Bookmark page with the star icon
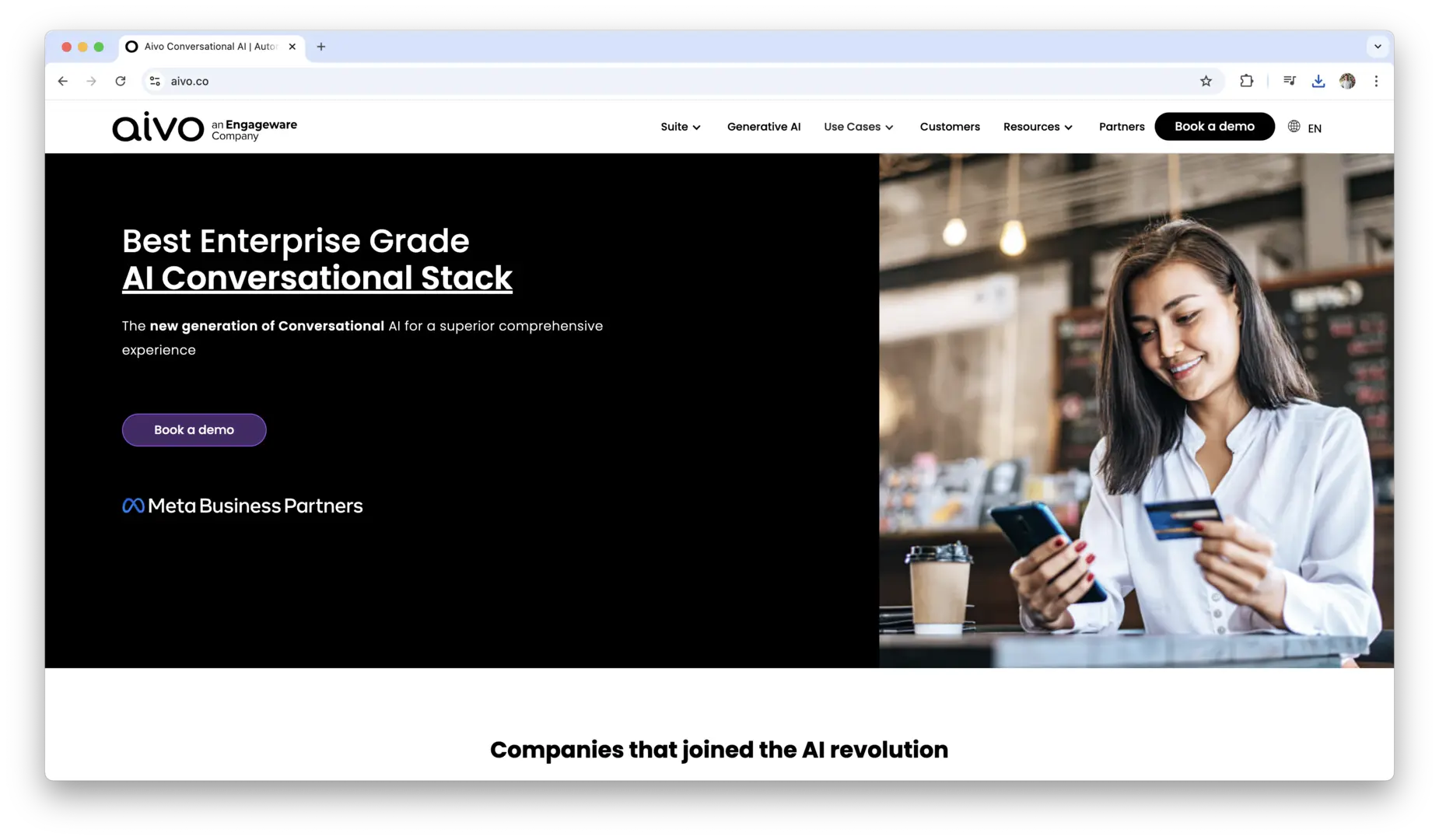 point(1206,81)
